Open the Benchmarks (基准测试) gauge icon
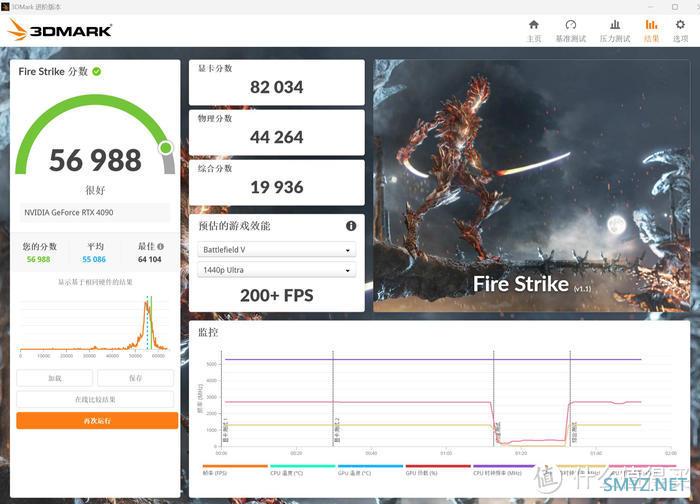The width and height of the screenshot is (700, 504). pyautogui.click(x=571, y=25)
